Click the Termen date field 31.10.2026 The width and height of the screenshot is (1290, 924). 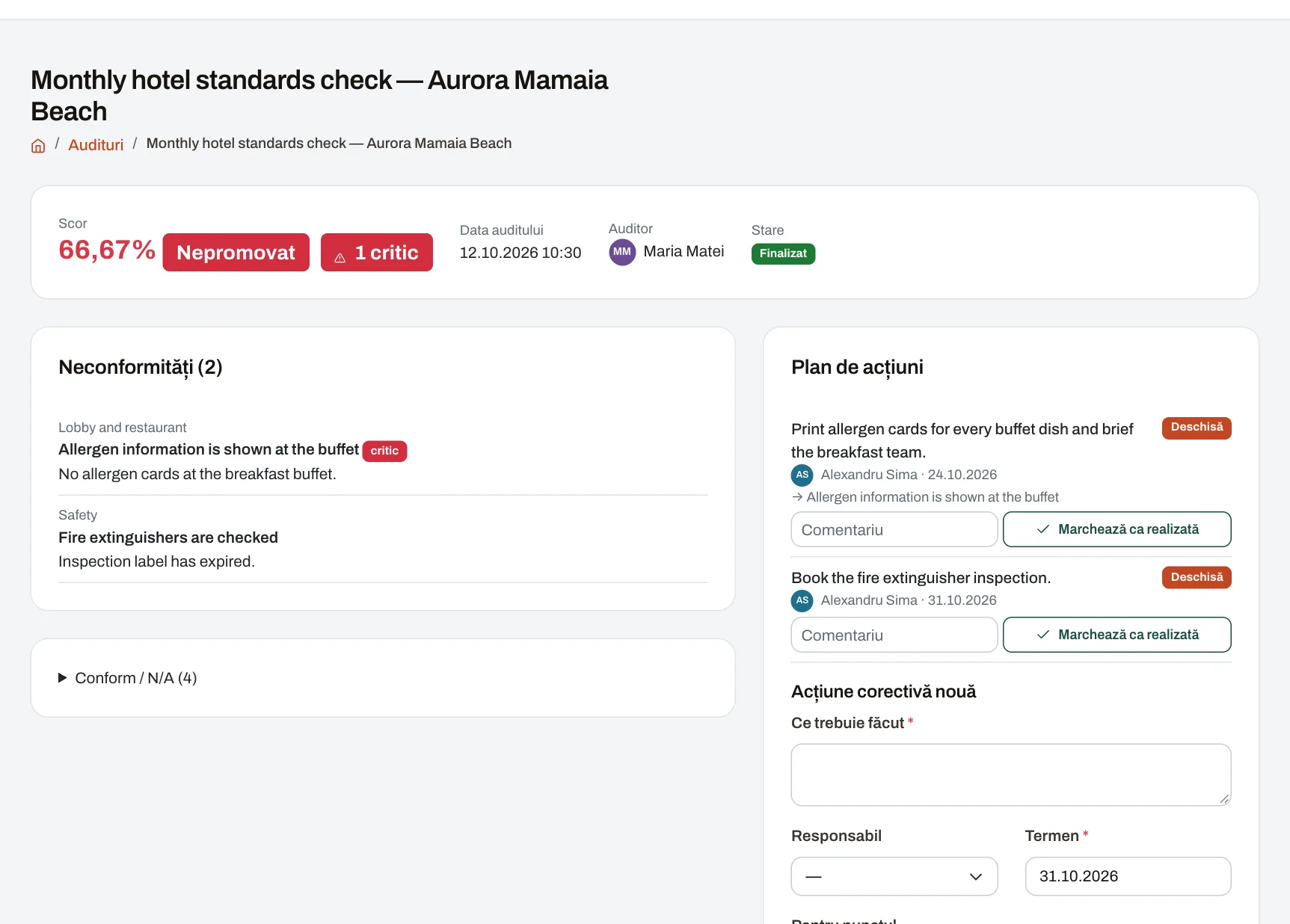click(1128, 876)
